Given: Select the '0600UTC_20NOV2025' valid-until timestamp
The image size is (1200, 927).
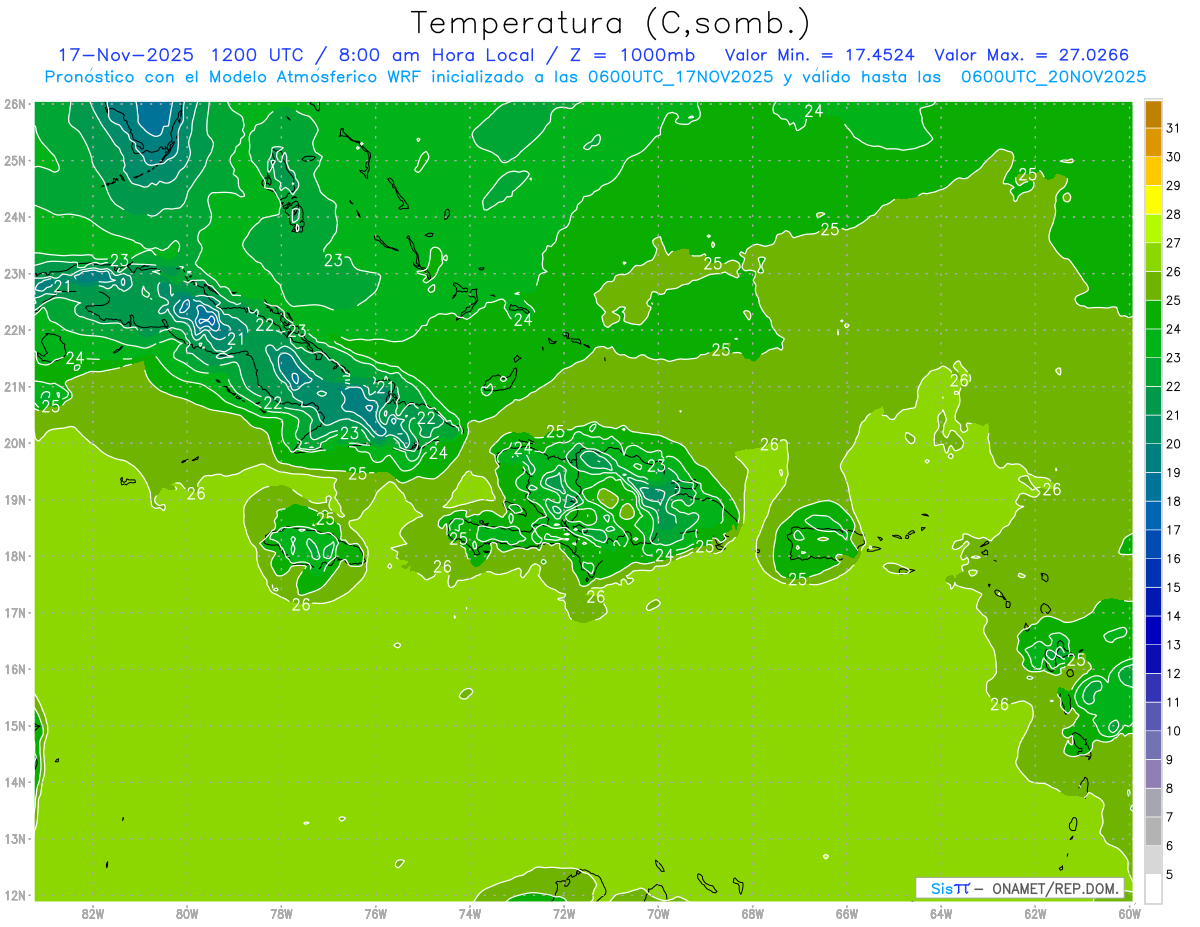Looking at the screenshot, I should [1053, 77].
